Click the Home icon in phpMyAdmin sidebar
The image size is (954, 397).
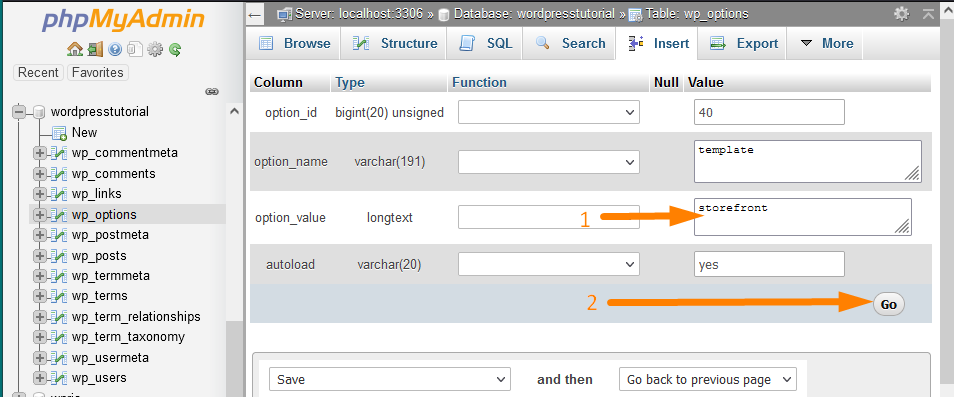coord(74,49)
